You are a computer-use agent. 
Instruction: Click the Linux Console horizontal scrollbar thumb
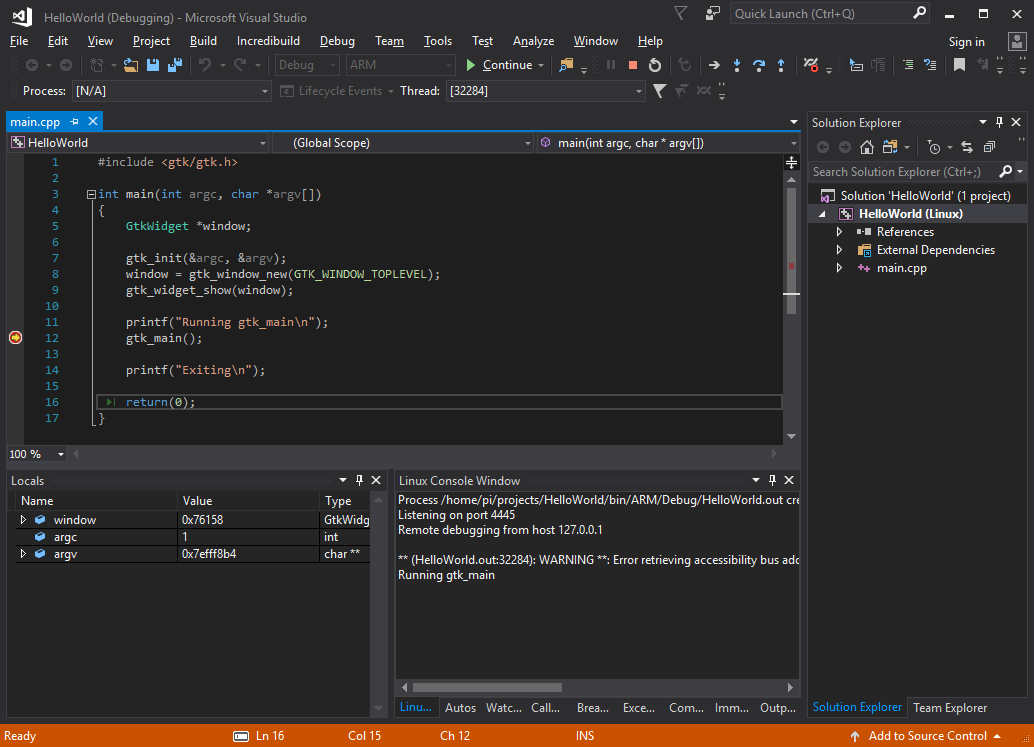point(485,687)
